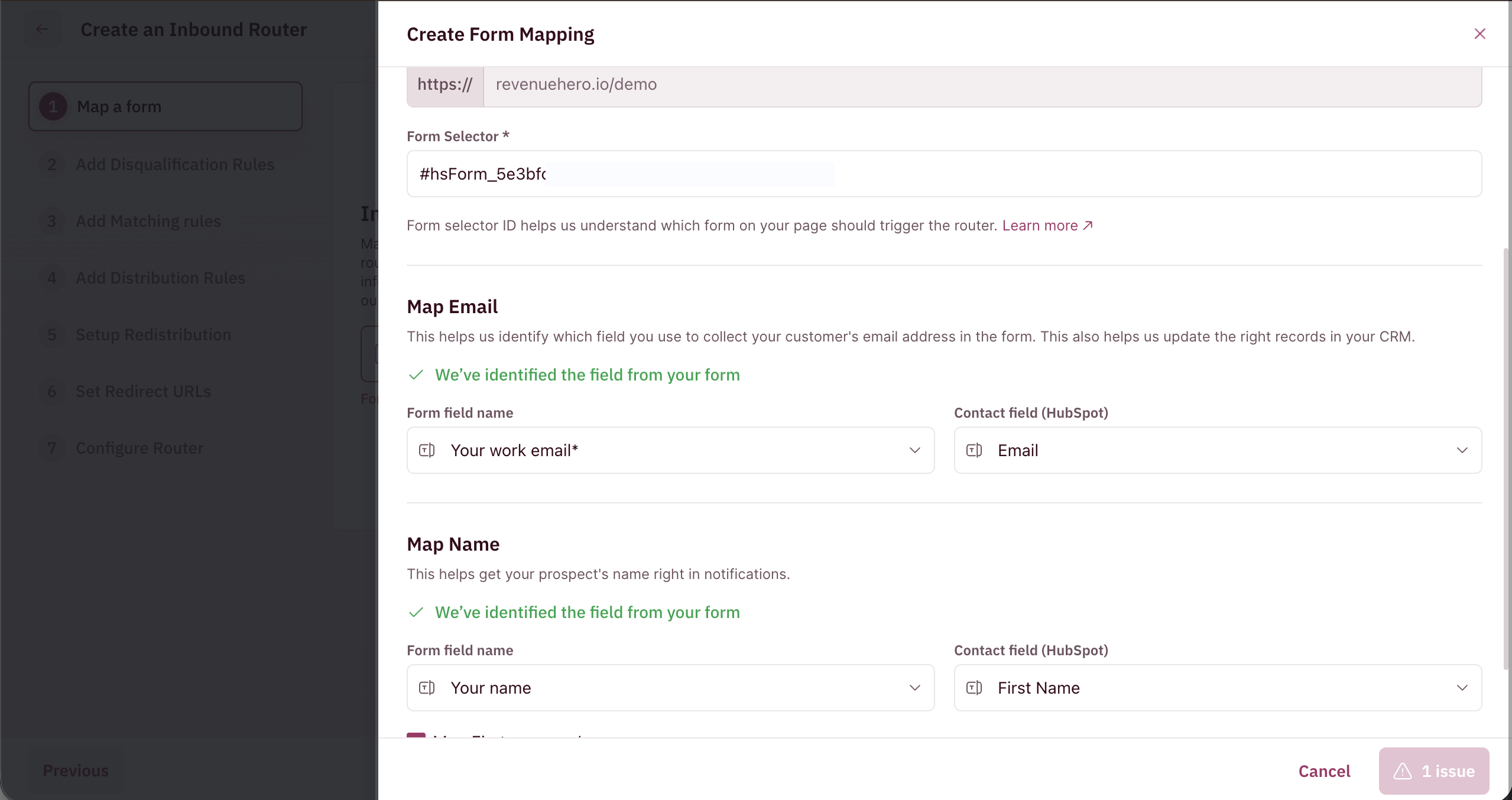
Task: Click the text-field icon in First Name dropdown
Action: (x=974, y=688)
